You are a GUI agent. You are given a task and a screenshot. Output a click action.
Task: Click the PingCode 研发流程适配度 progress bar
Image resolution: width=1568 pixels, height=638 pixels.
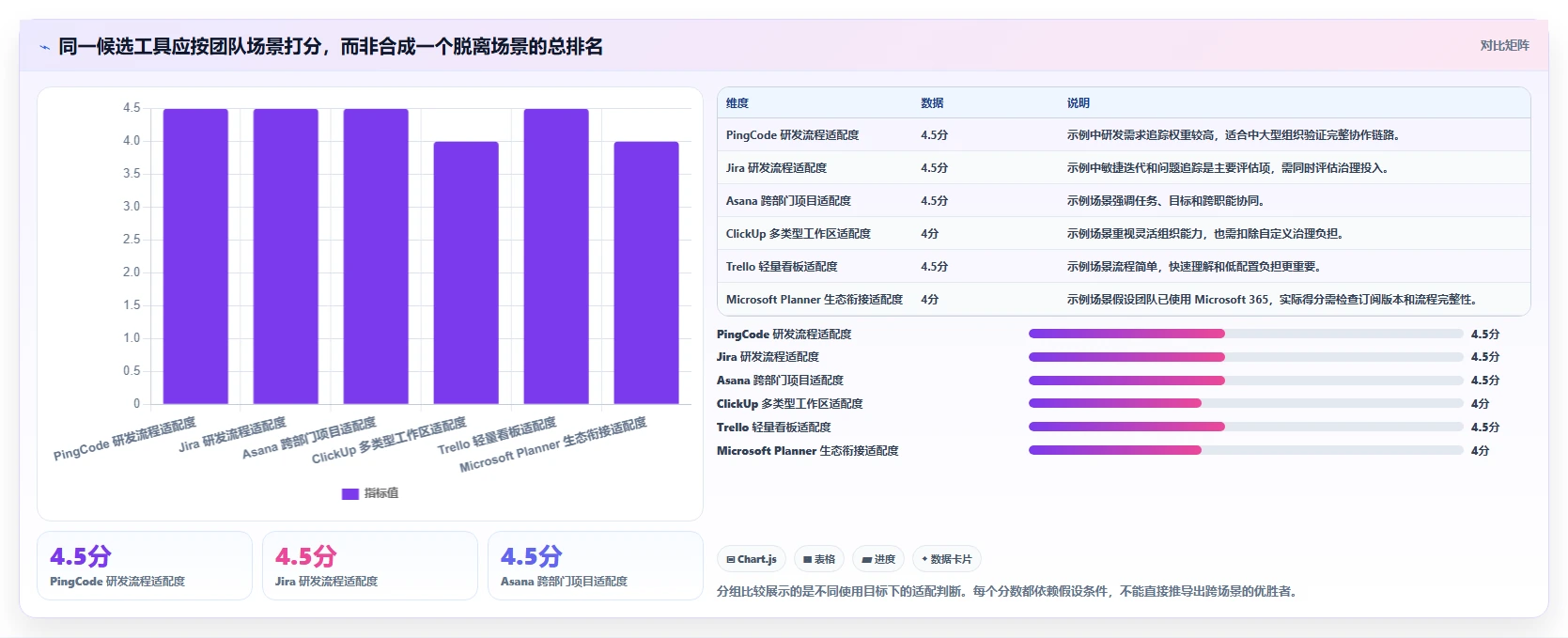pyautogui.click(x=1246, y=334)
